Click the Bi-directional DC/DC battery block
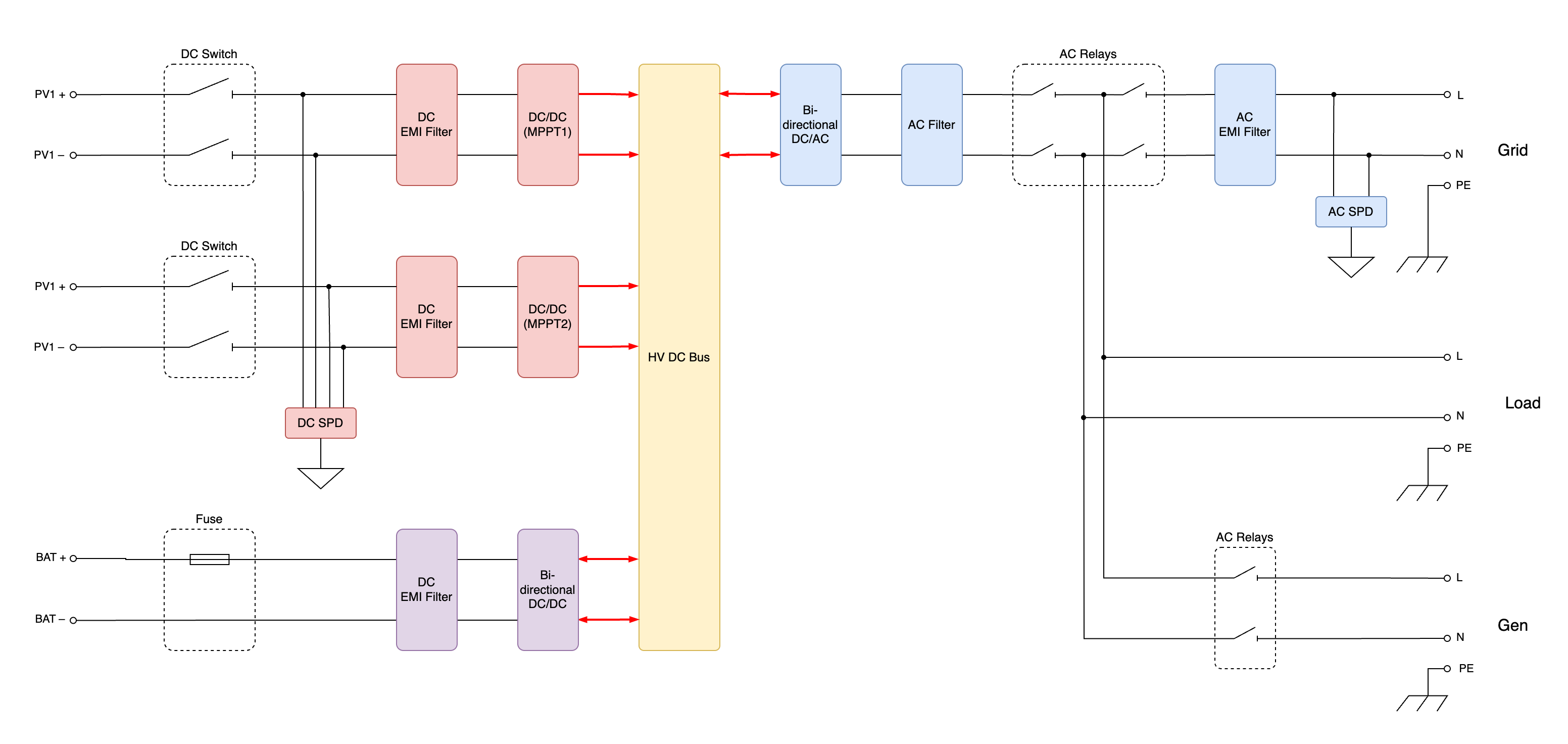 tap(548, 589)
